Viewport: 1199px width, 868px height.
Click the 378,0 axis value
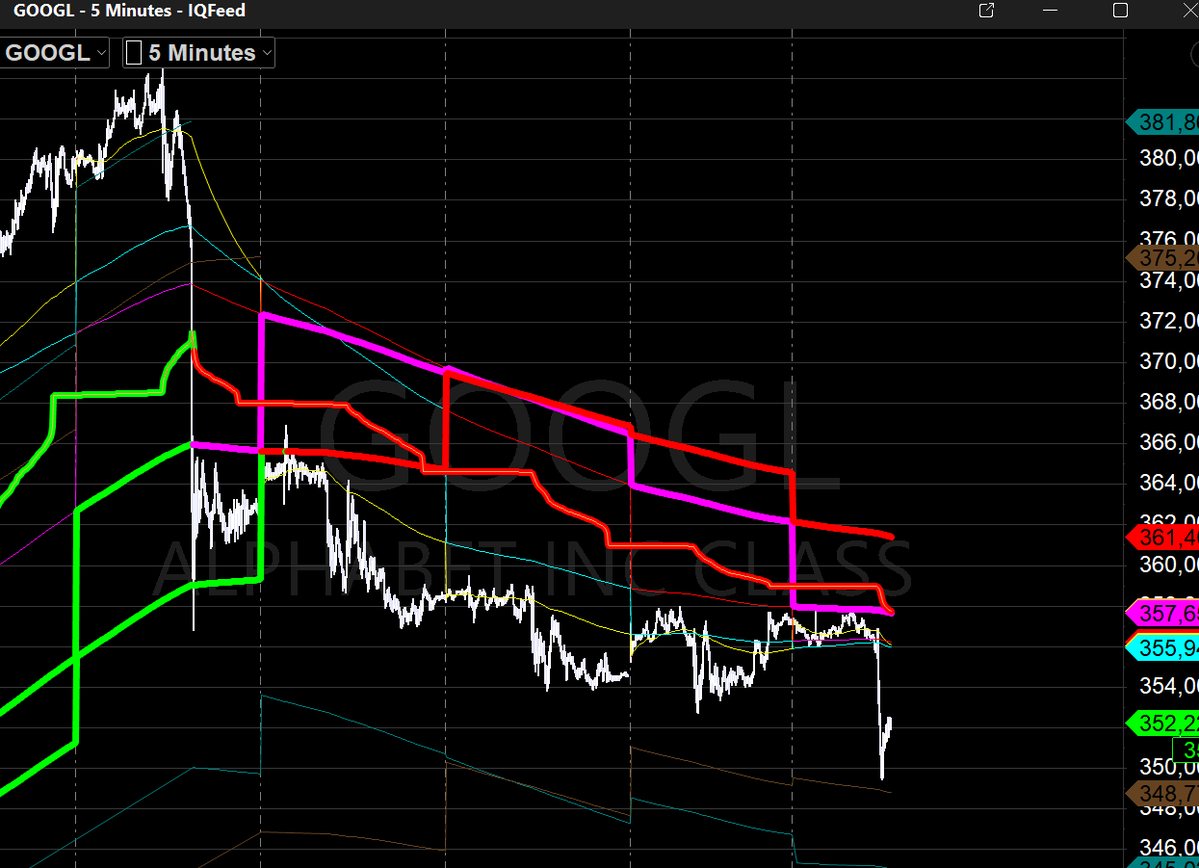(x=1168, y=199)
